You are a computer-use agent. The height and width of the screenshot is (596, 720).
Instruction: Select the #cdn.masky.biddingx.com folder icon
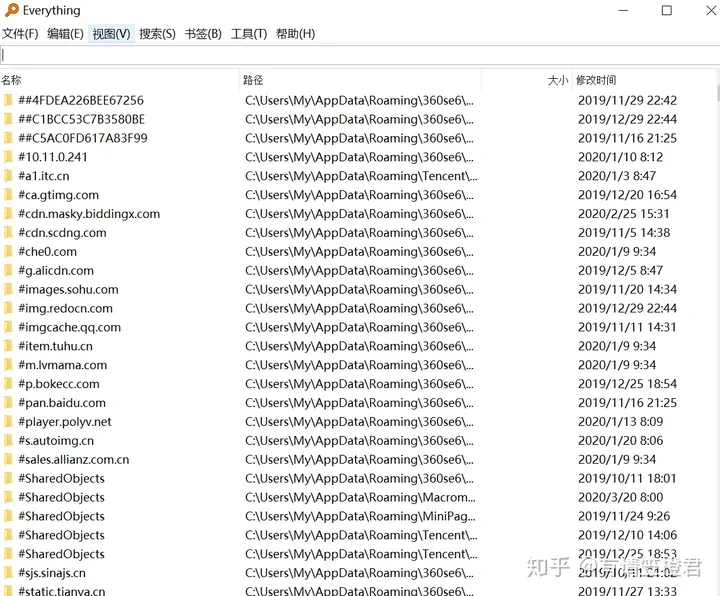pyautogui.click(x=8, y=214)
